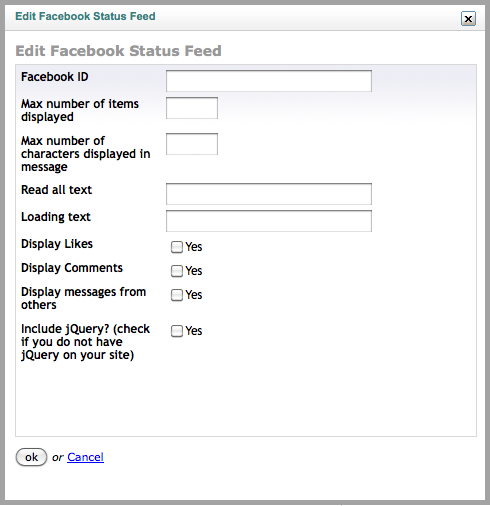Screen dimensions: 490x506
Task: Close the Edit Facebook Status Feed dialog
Action: click(x=468, y=19)
